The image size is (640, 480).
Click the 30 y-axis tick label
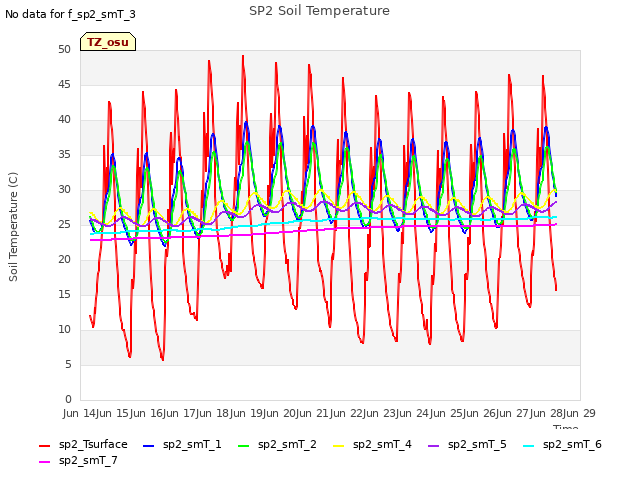pos(64,189)
